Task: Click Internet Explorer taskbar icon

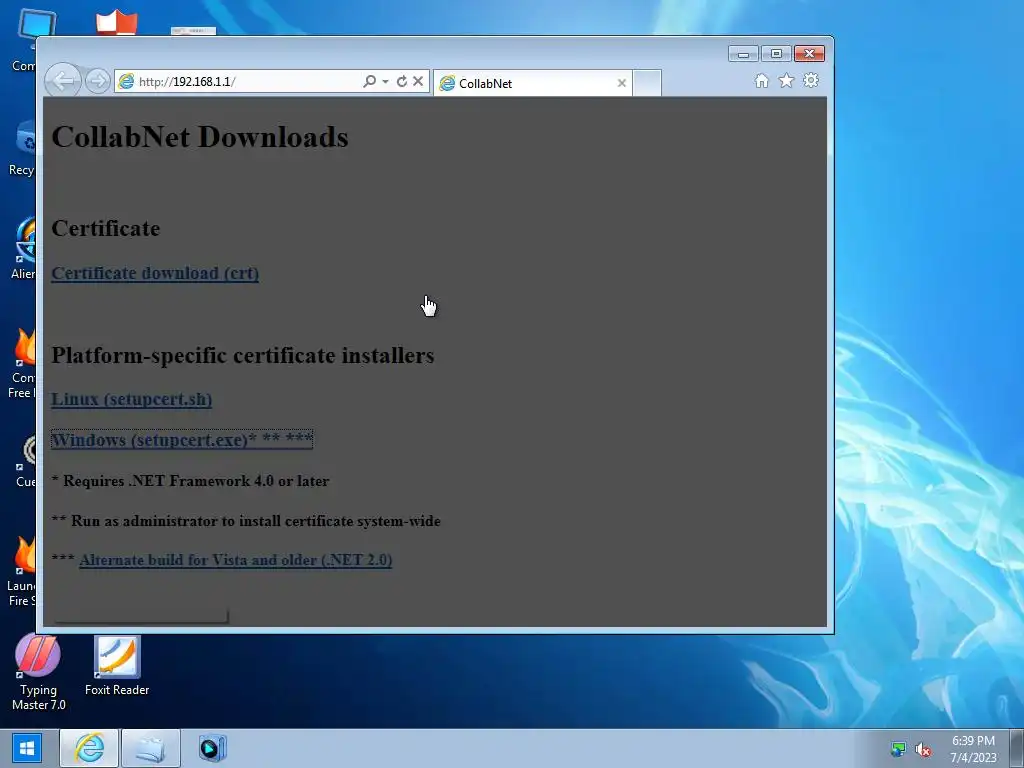Action: pos(89,748)
